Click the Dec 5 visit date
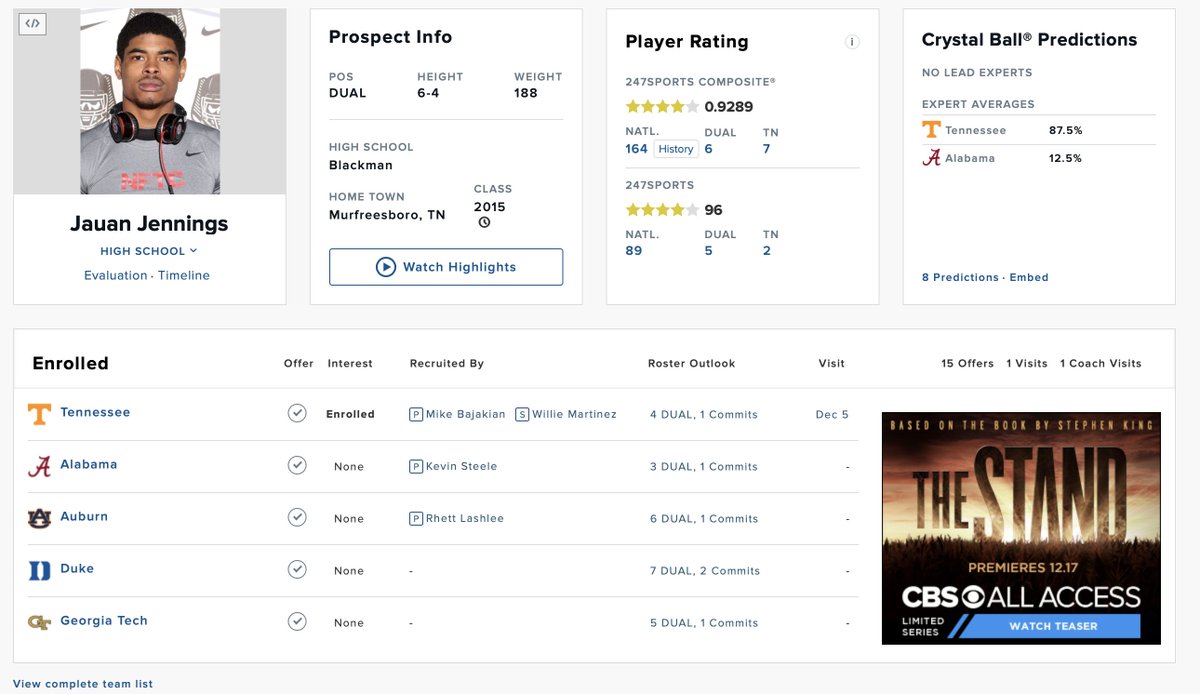The width and height of the screenshot is (1200, 694). click(x=832, y=414)
